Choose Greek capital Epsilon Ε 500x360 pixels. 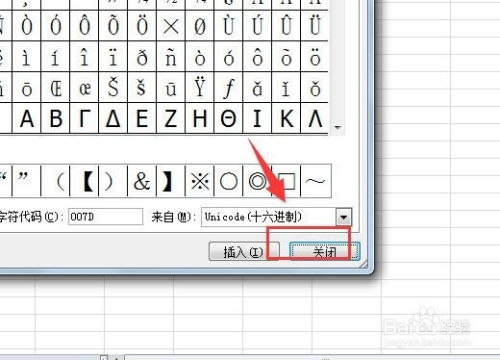(142, 118)
